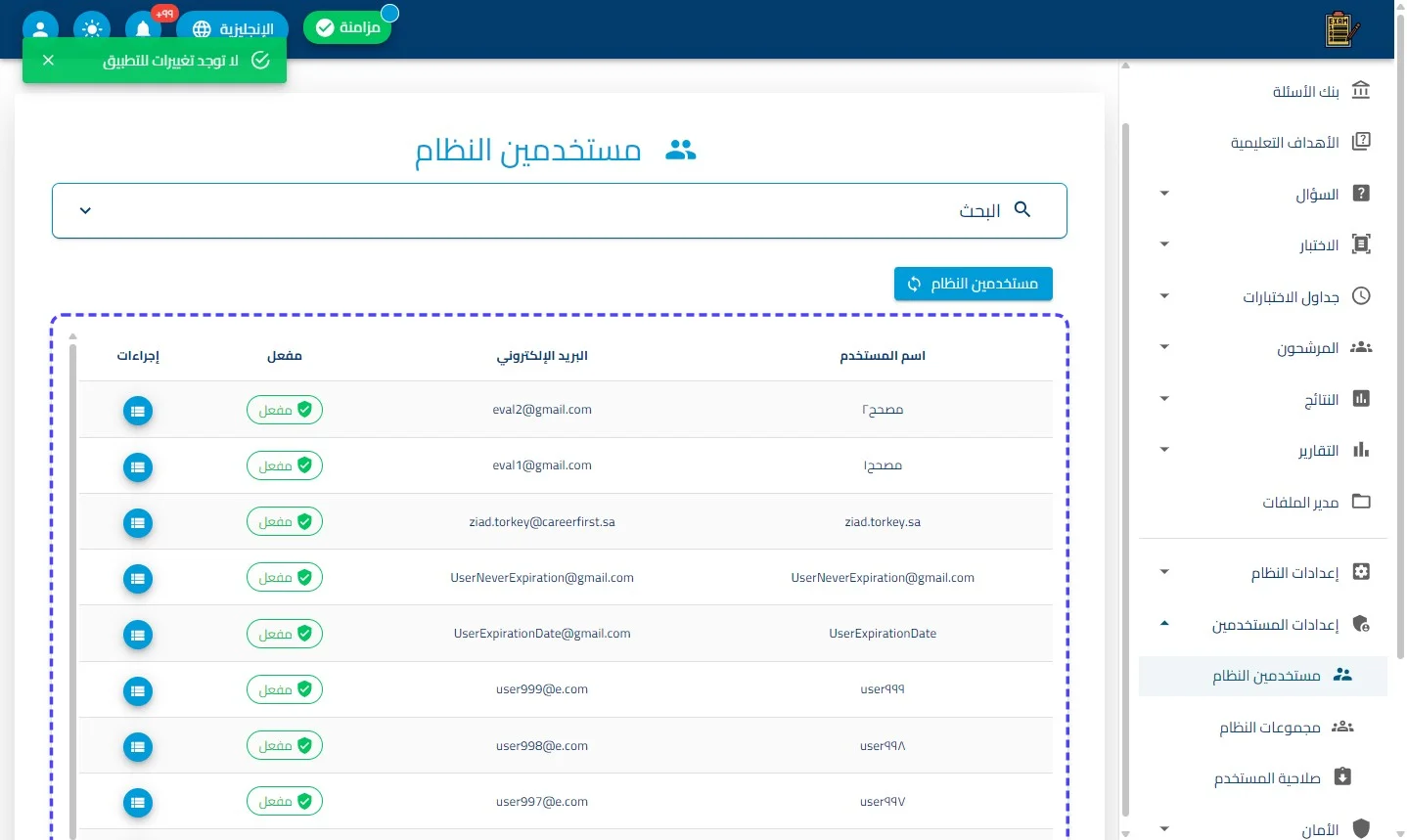Open actions for user999@e.com row
This screenshot has height=840, width=1407.
click(x=138, y=691)
